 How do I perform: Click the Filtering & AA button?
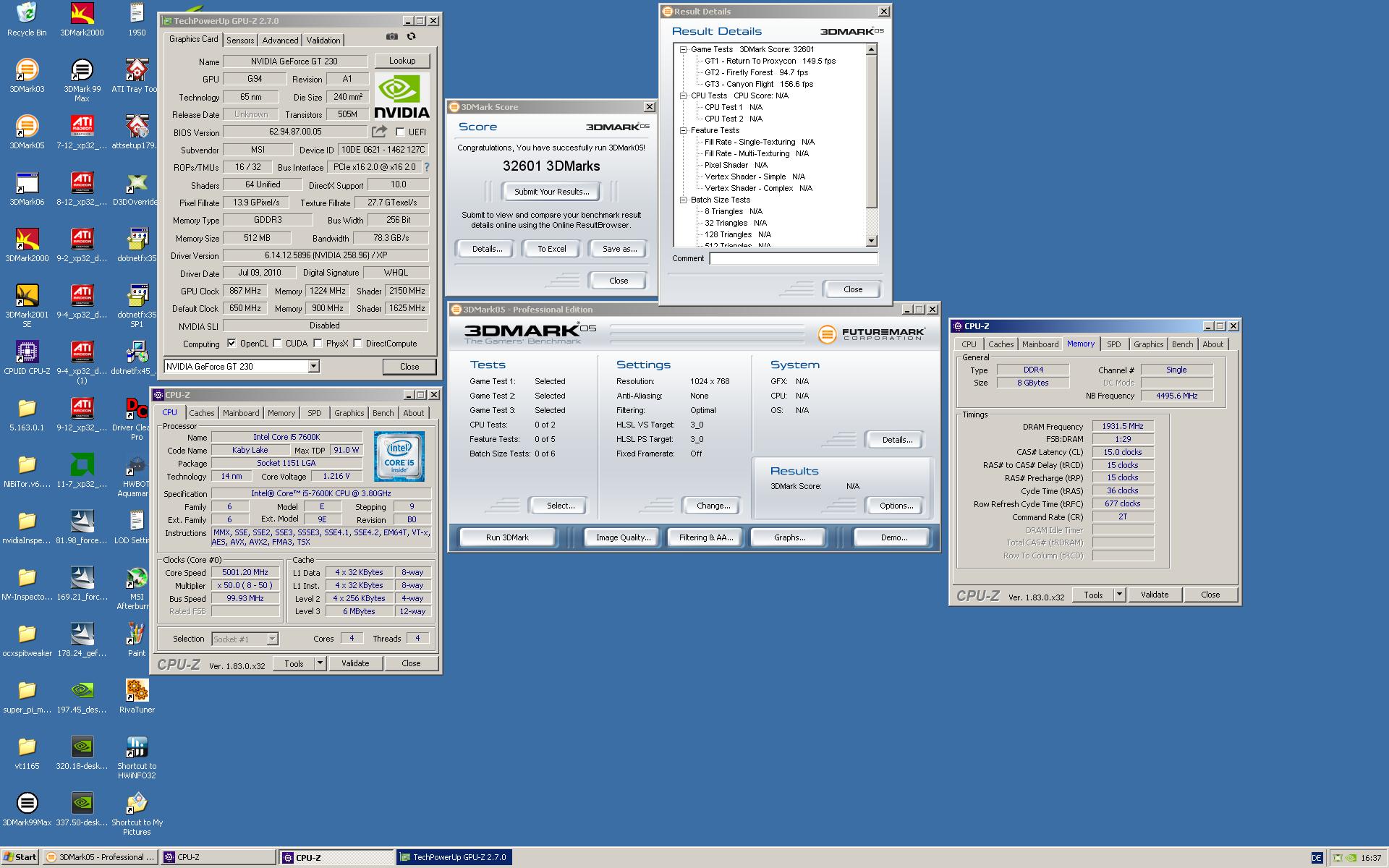pyautogui.click(x=706, y=537)
